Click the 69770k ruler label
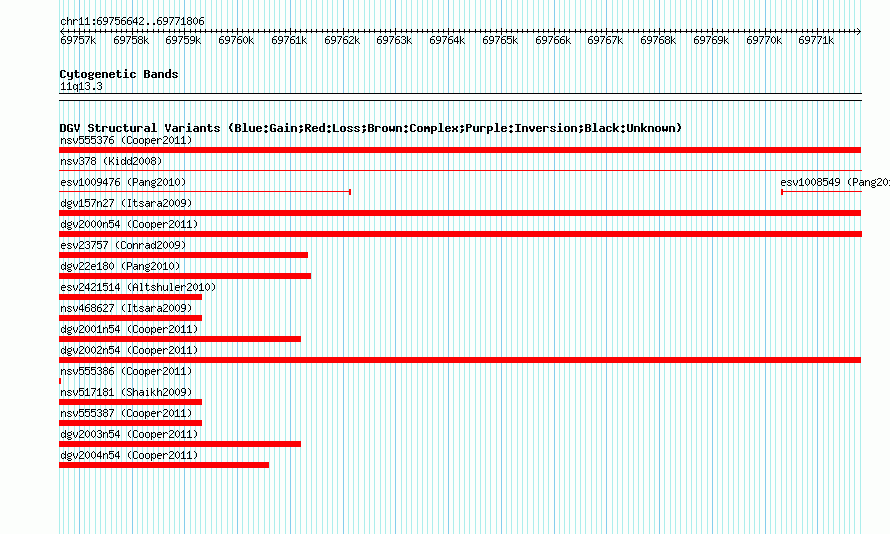The height and width of the screenshot is (534, 890). [x=763, y=40]
